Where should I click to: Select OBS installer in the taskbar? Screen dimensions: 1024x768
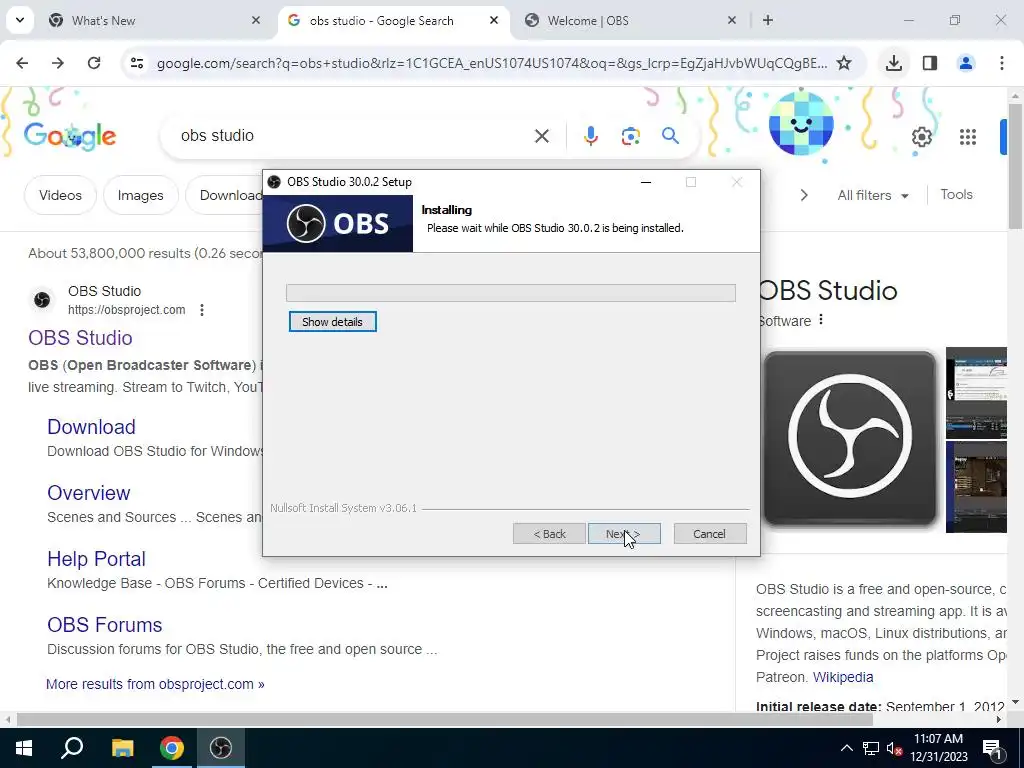(221, 748)
